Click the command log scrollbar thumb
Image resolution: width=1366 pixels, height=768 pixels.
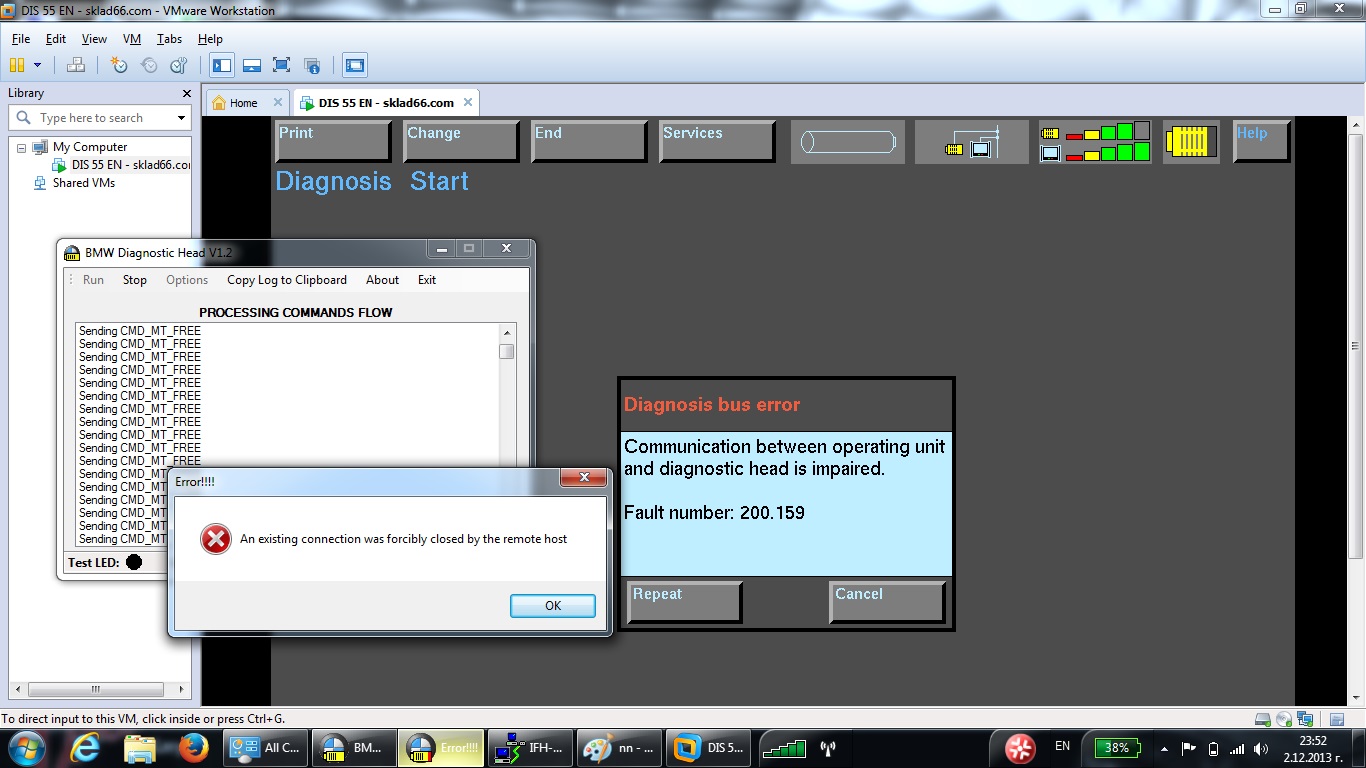(507, 351)
